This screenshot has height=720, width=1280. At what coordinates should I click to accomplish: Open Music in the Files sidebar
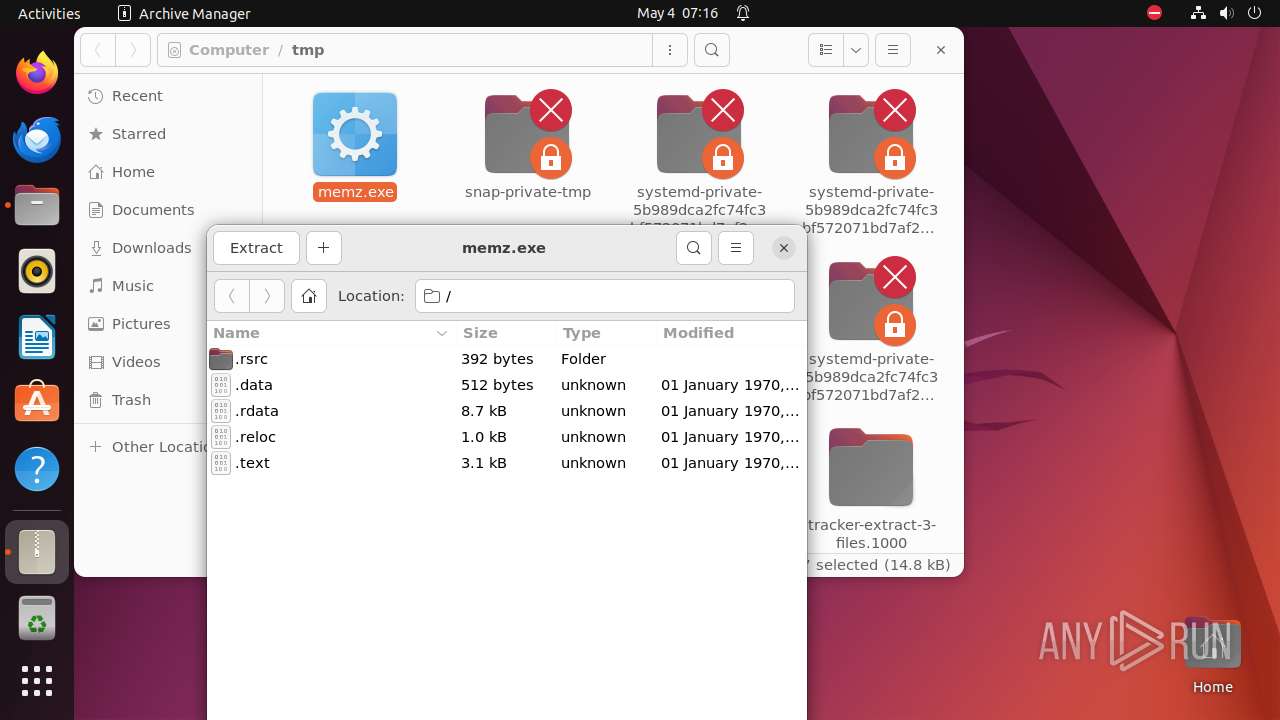(x=138, y=286)
